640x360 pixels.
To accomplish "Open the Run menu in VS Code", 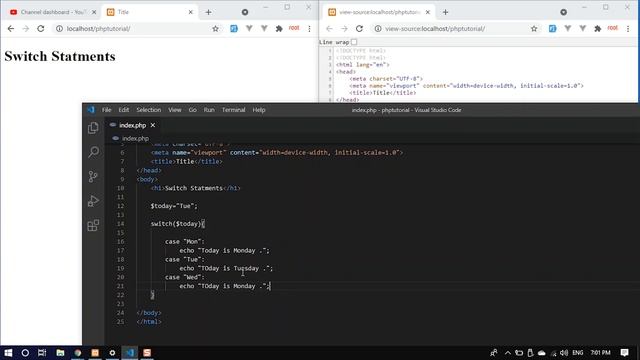I will tap(209, 110).
